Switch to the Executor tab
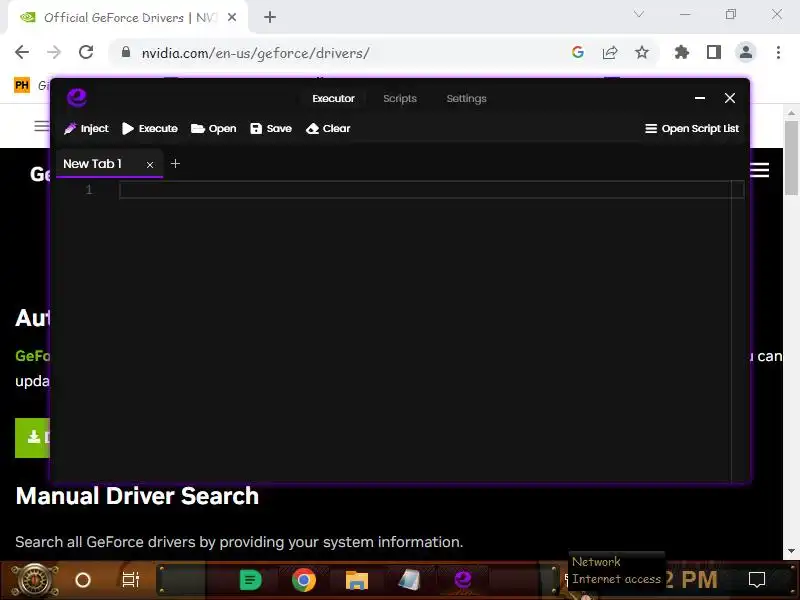Screen dimensions: 800x600 333,98
